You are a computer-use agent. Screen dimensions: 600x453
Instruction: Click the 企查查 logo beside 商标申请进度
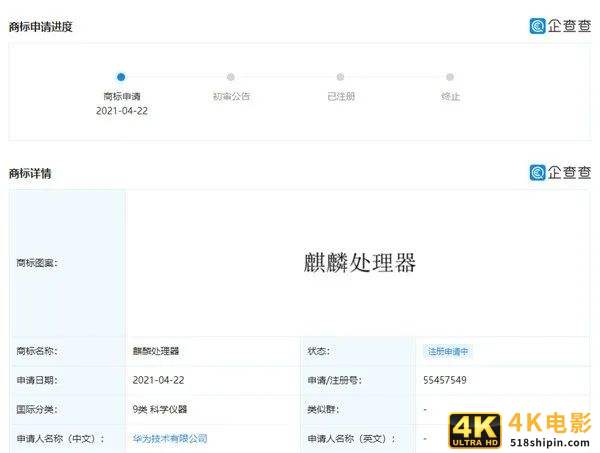pyautogui.click(x=560, y=26)
